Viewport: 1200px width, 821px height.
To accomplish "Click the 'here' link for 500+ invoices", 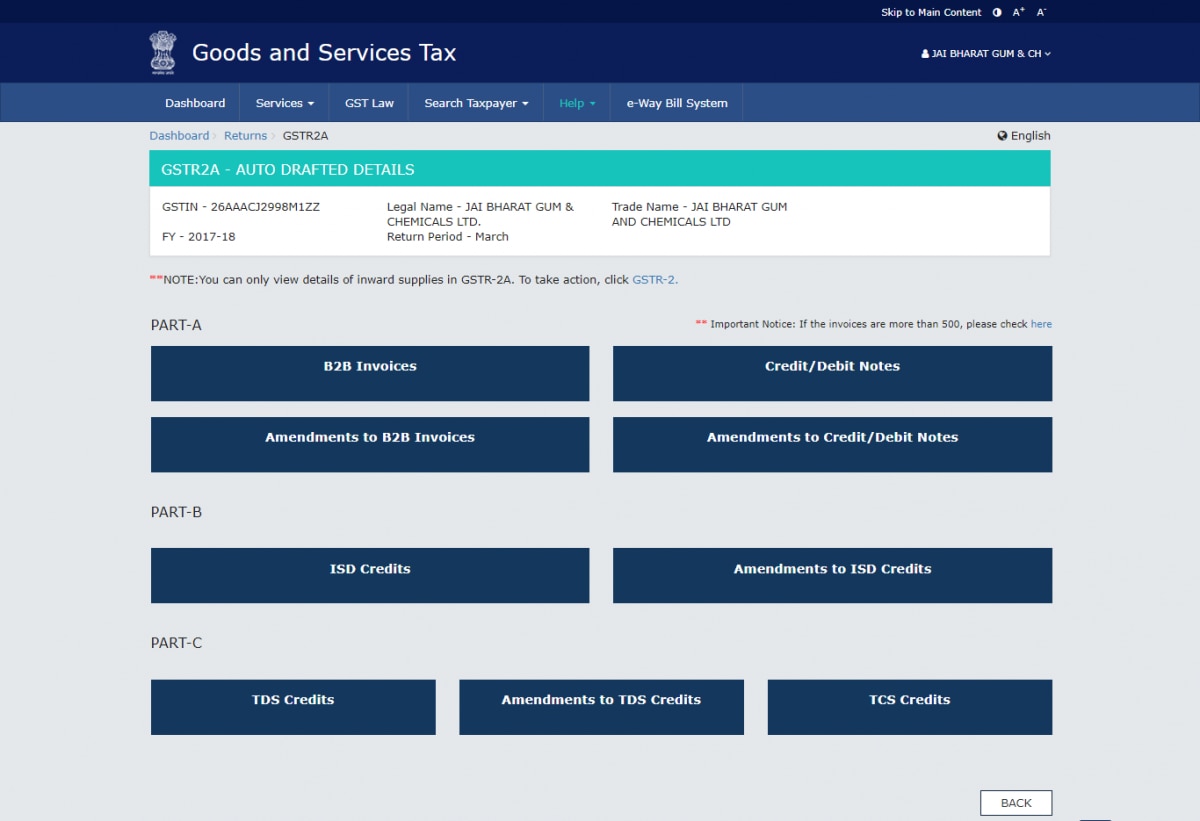I will tap(1041, 324).
